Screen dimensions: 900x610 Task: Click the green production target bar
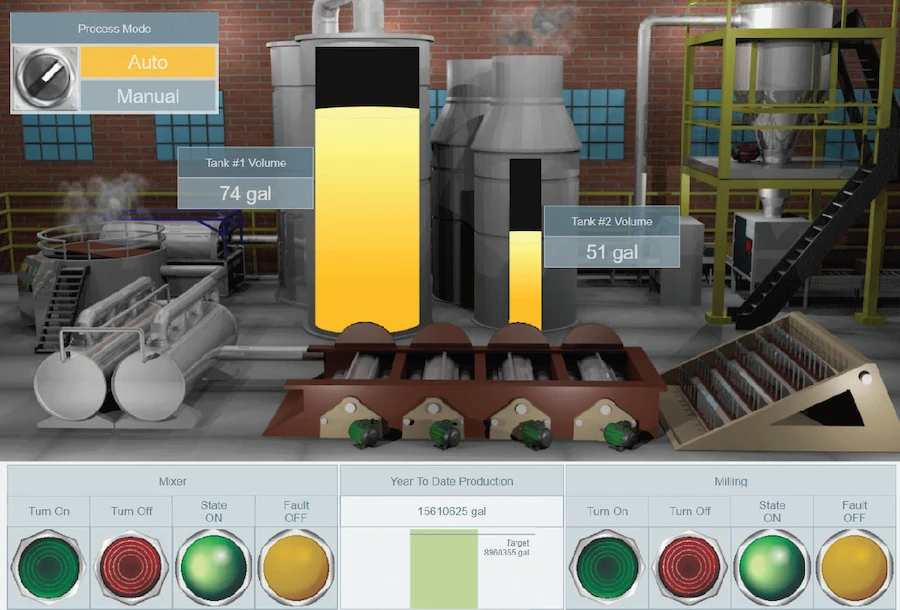[443, 570]
